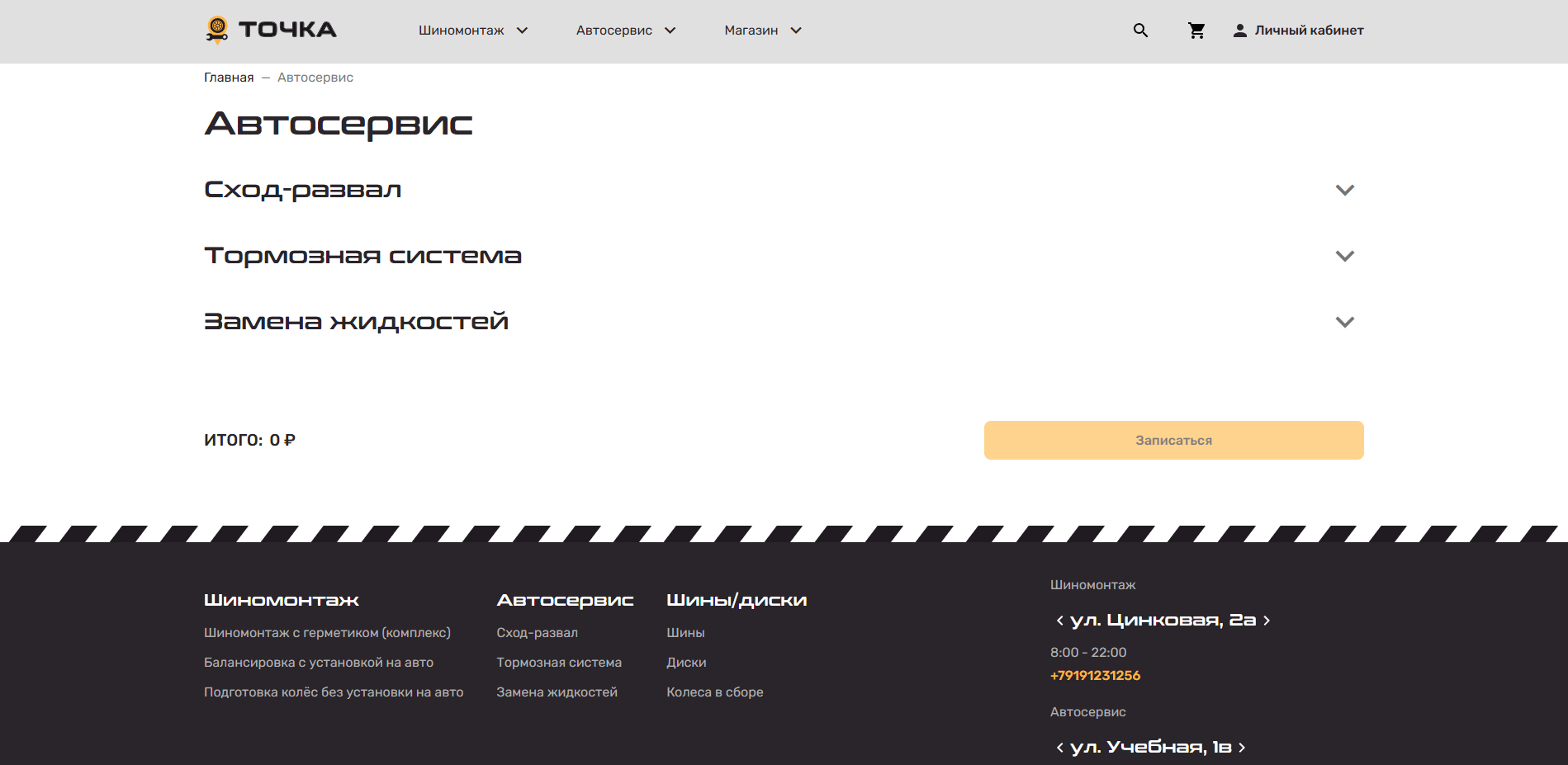
Task: Go to Главная via breadcrumb
Action: coord(229,78)
